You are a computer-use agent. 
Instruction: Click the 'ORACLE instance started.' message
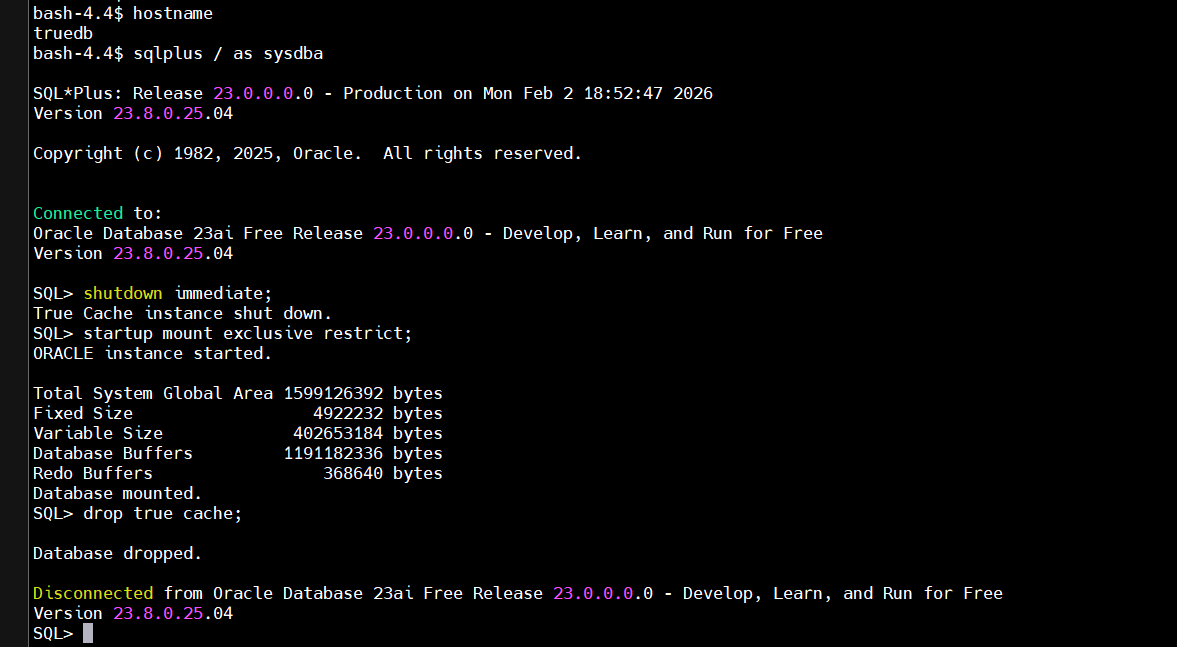(152, 353)
